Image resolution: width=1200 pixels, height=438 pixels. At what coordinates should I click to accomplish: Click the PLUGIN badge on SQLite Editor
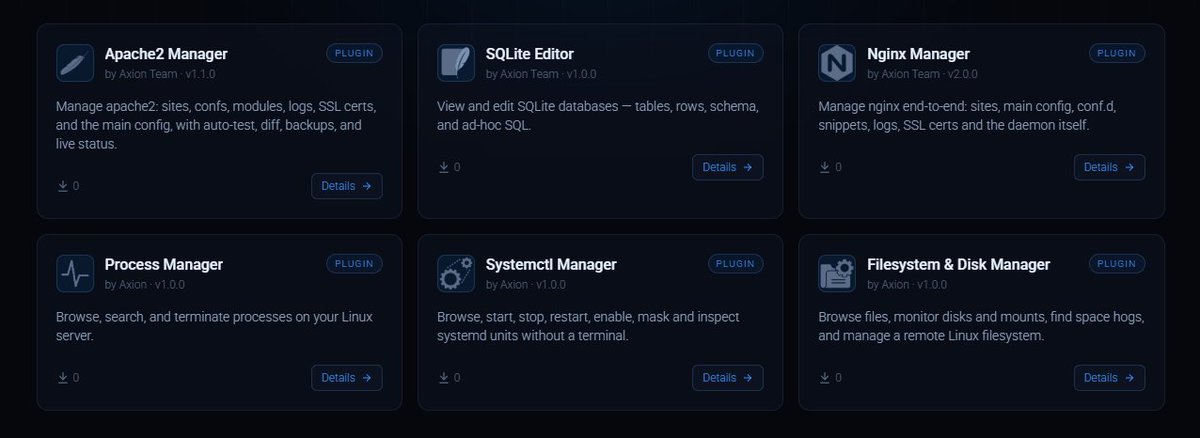[x=736, y=53]
